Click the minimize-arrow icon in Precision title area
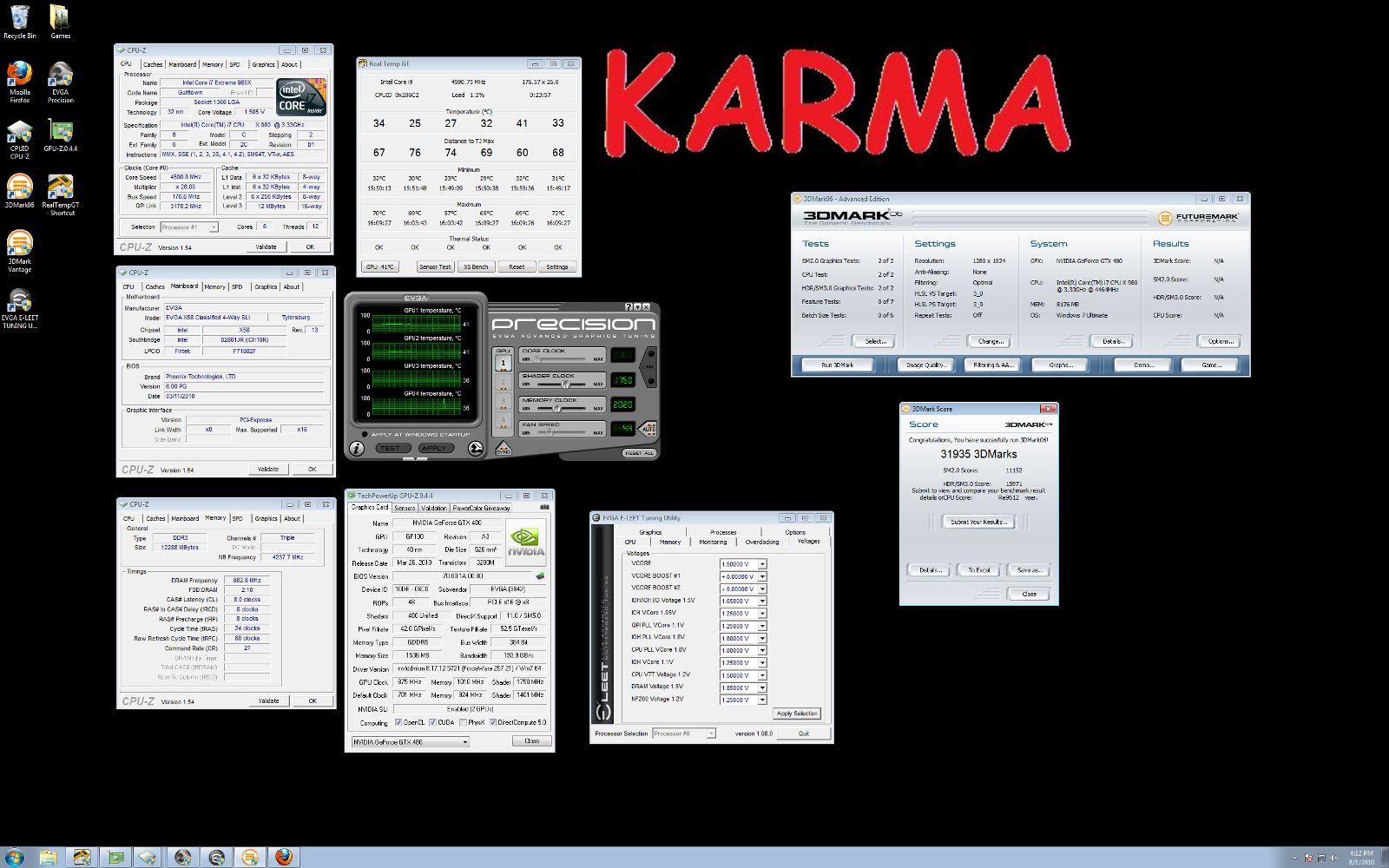 pyautogui.click(x=637, y=306)
